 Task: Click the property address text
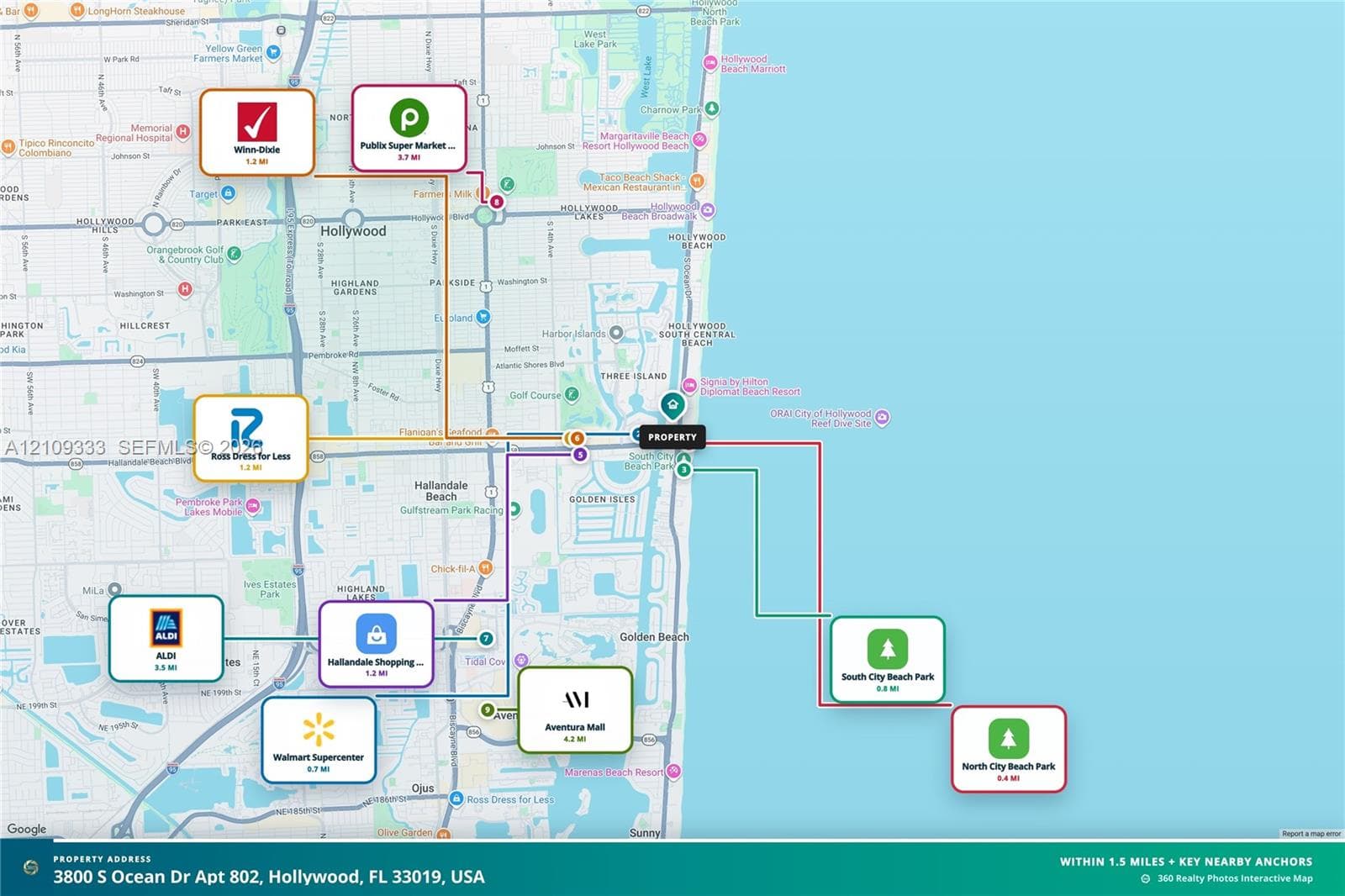click(269, 877)
